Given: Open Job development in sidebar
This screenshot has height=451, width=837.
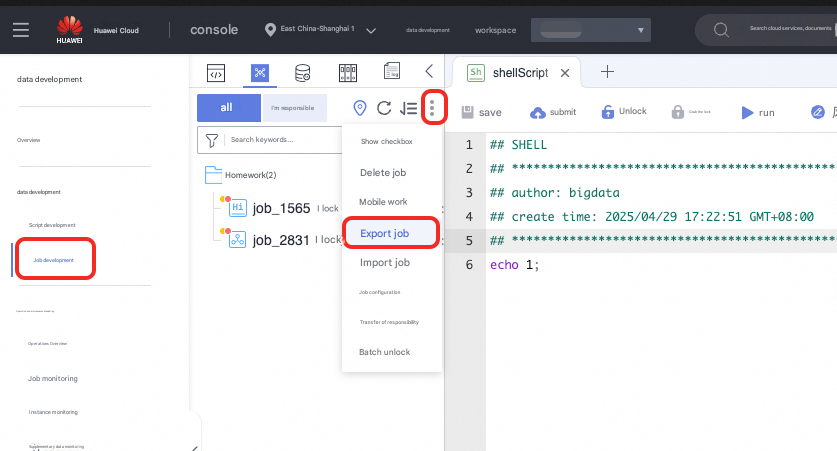Looking at the screenshot, I should pyautogui.click(x=53, y=260).
